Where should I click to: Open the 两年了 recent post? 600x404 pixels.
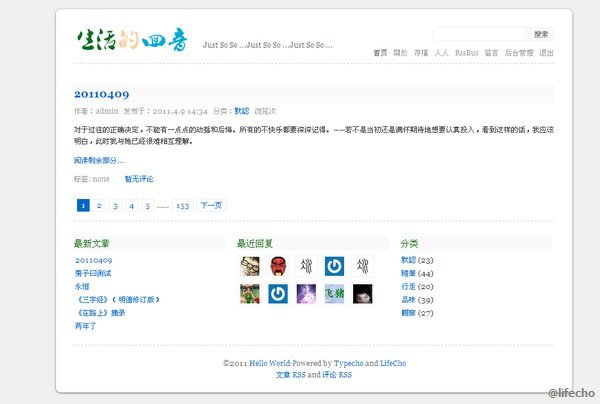click(85, 326)
